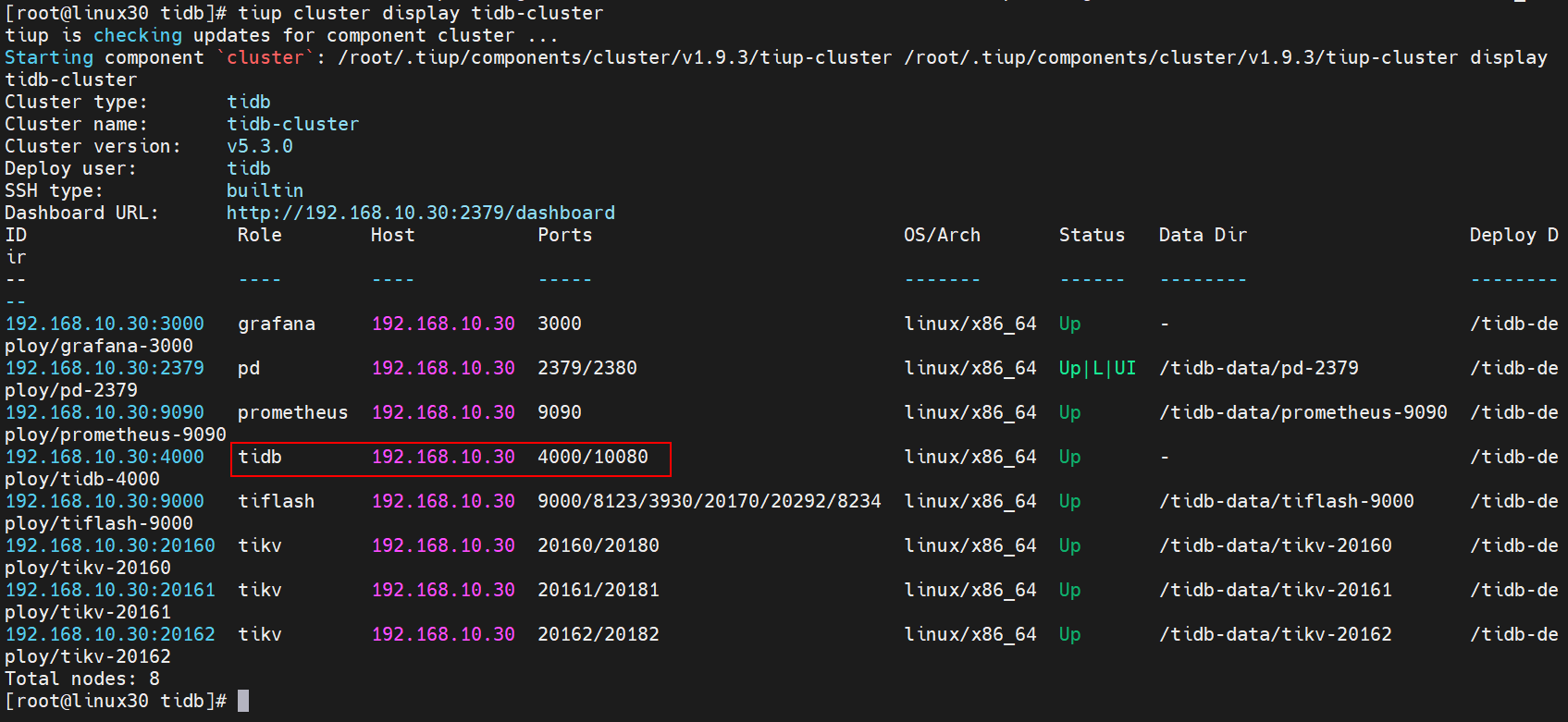Click the pd role text

tap(249, 368)
